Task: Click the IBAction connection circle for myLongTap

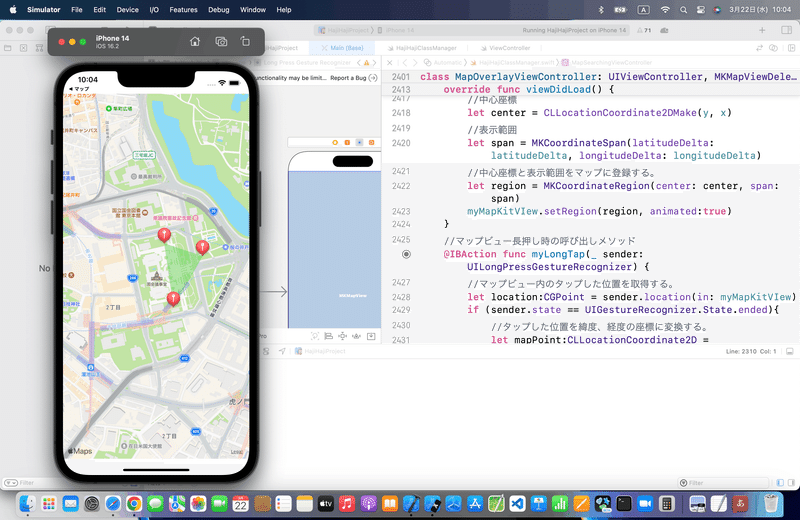Action: tap(406, 254)
